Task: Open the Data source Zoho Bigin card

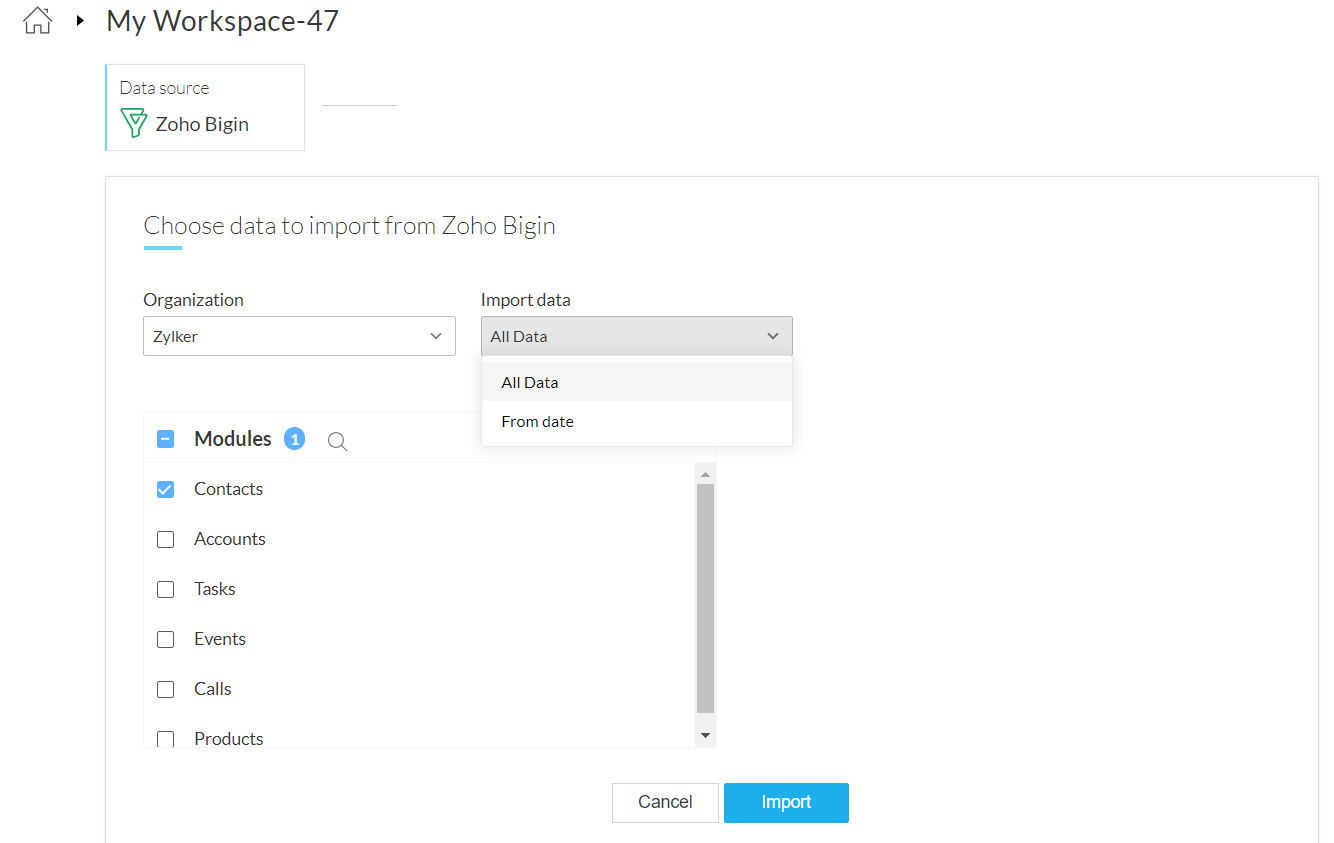Action: coord(205,108)
